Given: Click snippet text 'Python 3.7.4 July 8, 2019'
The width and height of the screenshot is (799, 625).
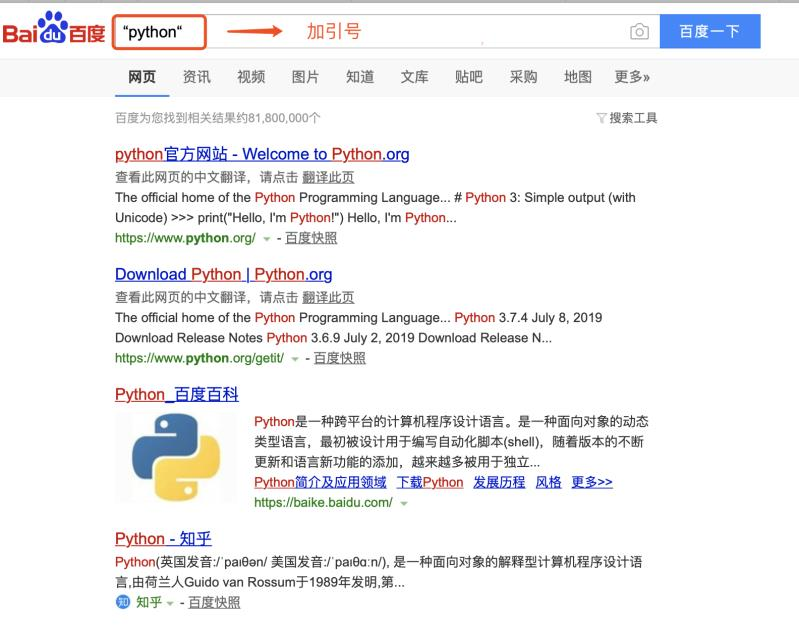Looking at the screenshot, I should pyautogui.click(x=528, y=317).
